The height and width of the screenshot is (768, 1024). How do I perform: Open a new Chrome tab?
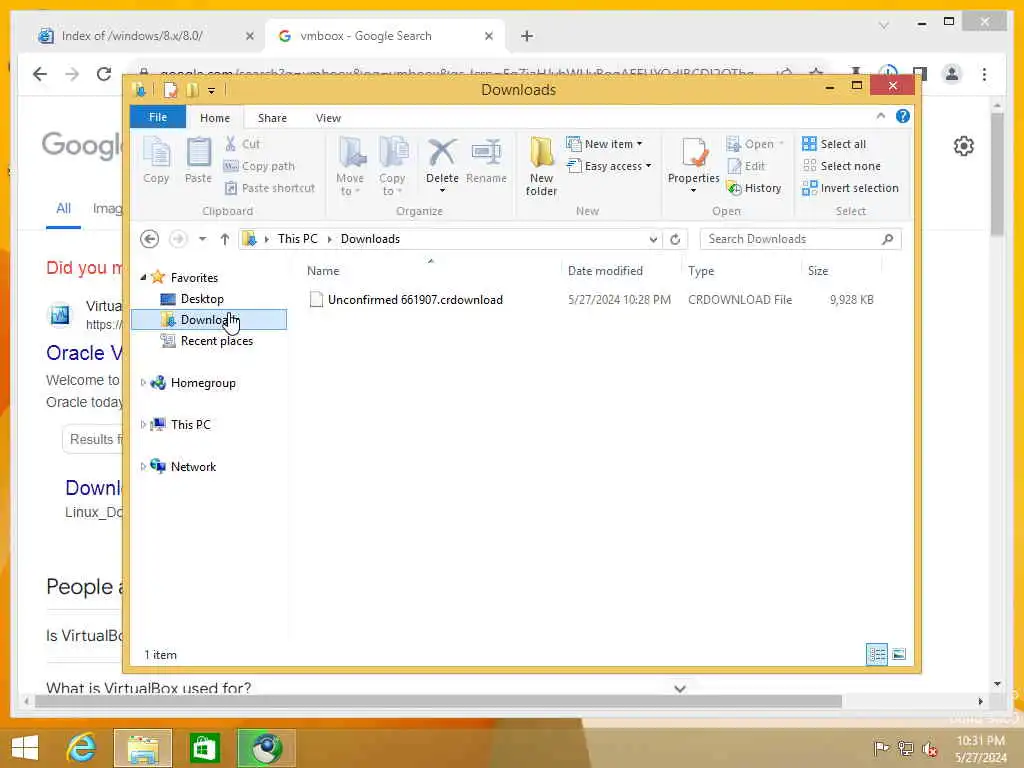(527, 36)
